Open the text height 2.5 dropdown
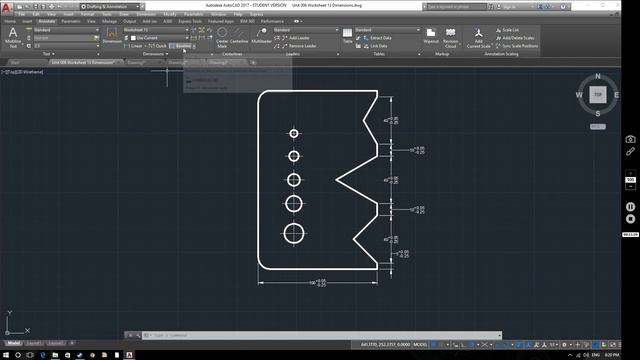 66,46
